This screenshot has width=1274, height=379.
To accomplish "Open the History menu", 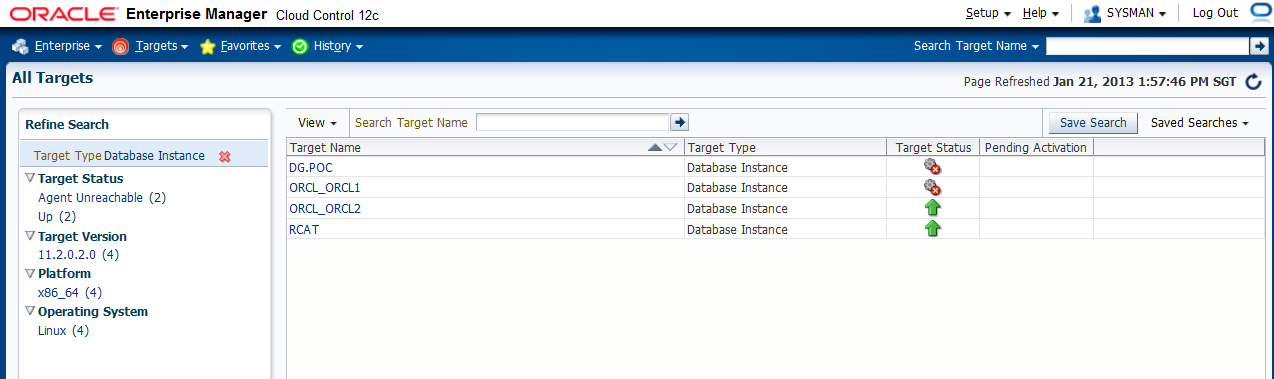I will click(338, 46).
